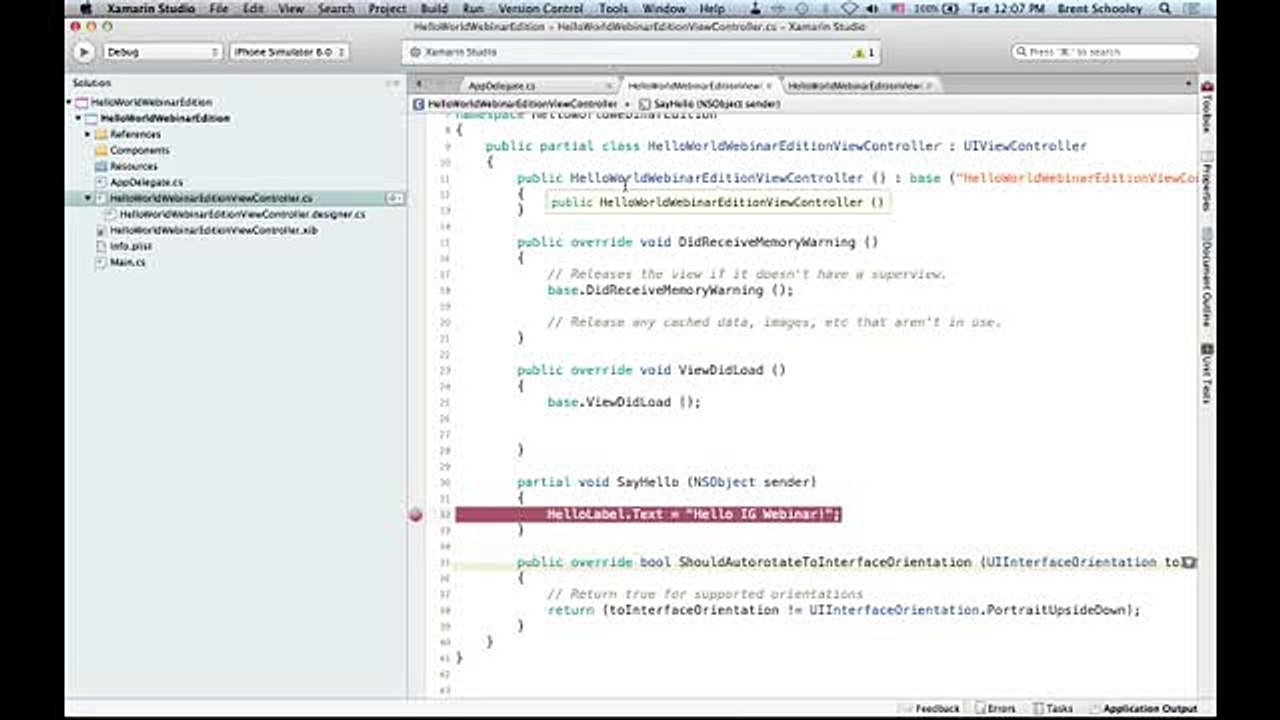Collapse the bold HelloWorldWebinarEdition project node

pyautogui.click(x=79, y=118)
